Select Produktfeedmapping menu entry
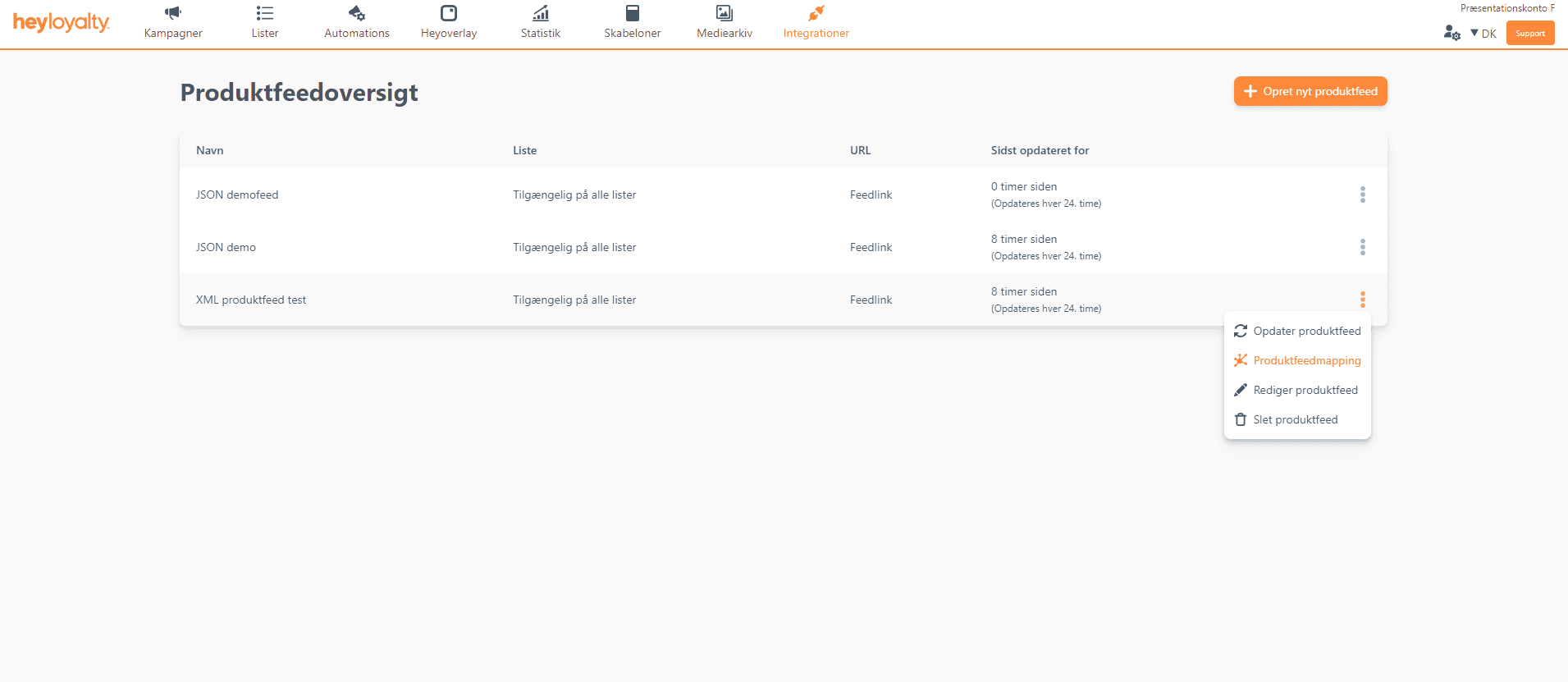Image resolution: width=1568 pixels, height=682 pixels. point(1297,360)
